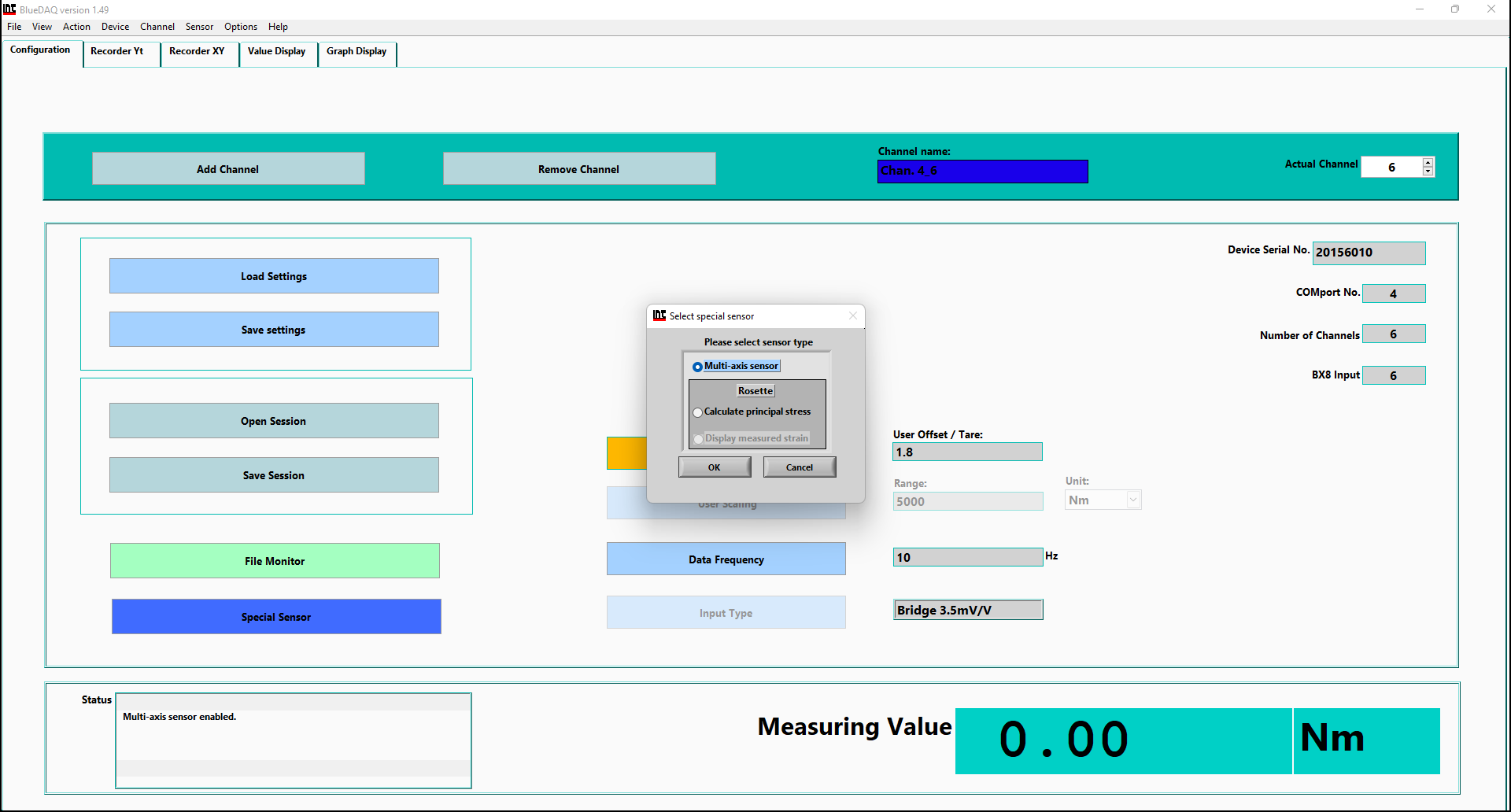Decrease Actual Channel with down arrow

click(x=1428, y=172)
